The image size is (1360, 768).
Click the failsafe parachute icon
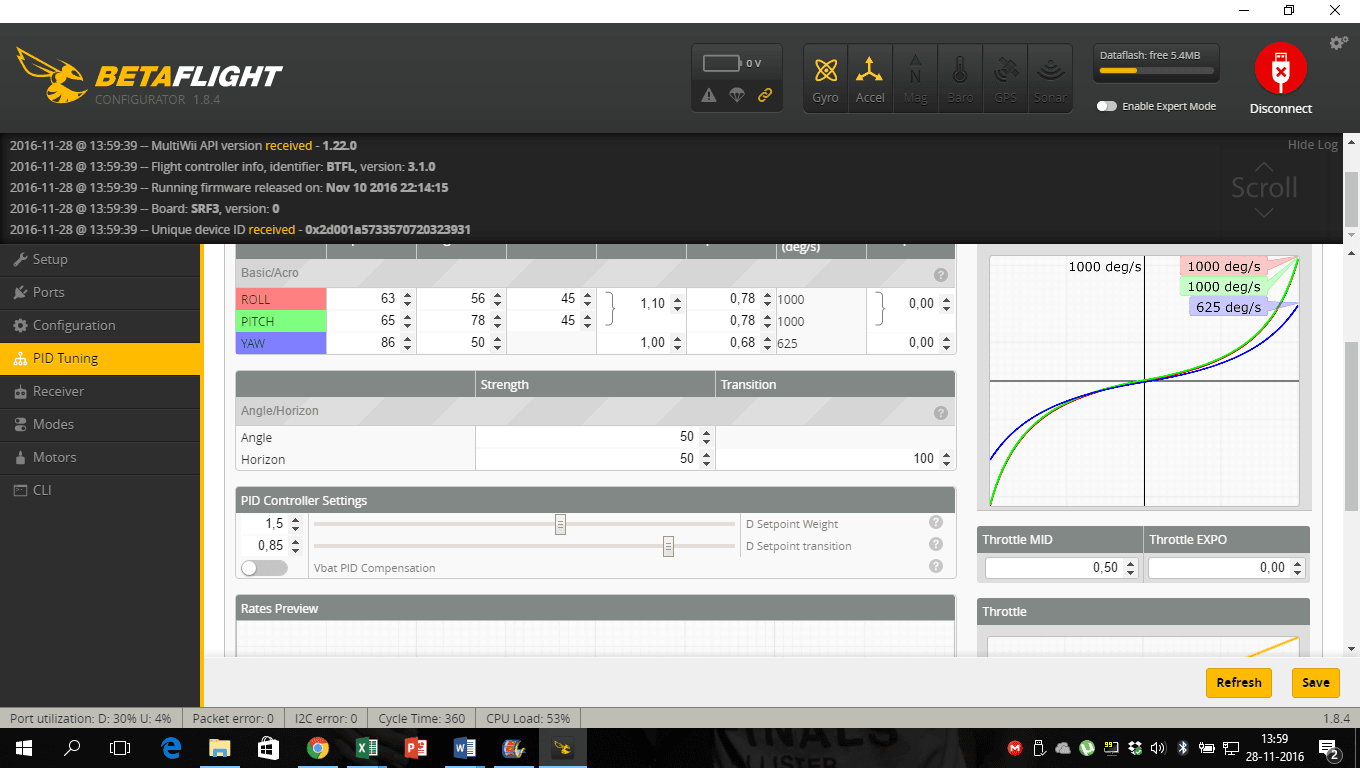(x=737, y=96)
